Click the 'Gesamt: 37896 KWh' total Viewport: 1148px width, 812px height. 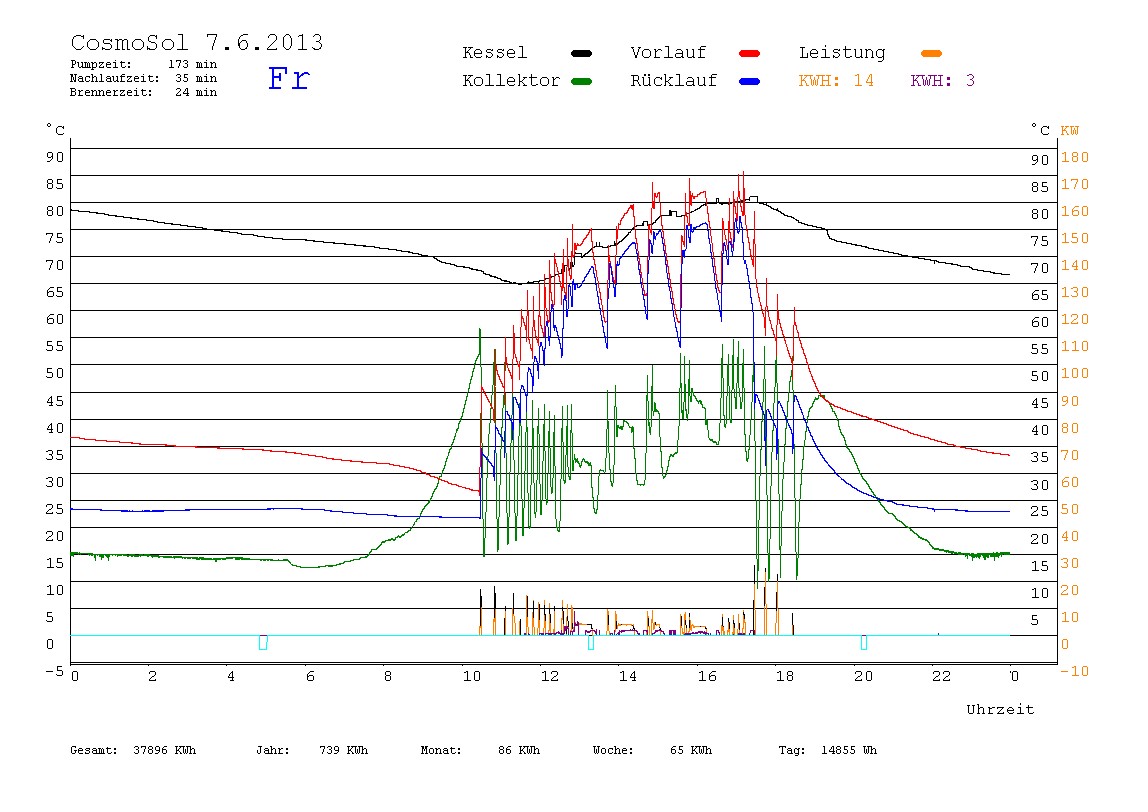133,750
